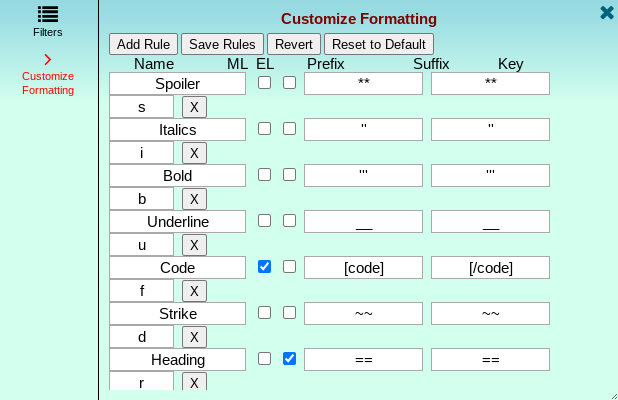Open the Filters list icon
This screenshot has height=400, width=618.
coord(48,14)
